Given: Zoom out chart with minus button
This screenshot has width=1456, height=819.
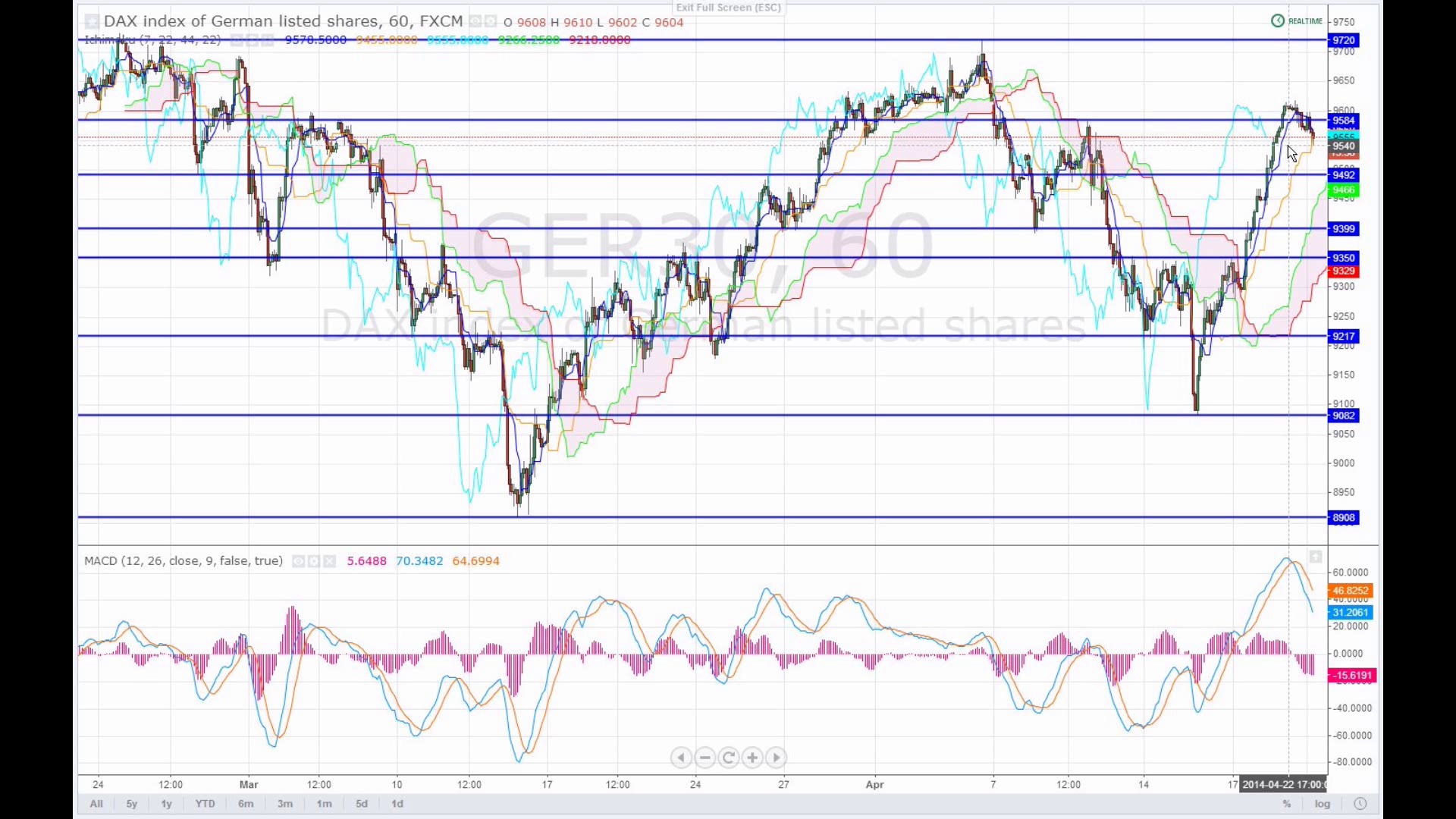Looking at the screenshot, I should point(704,758).
